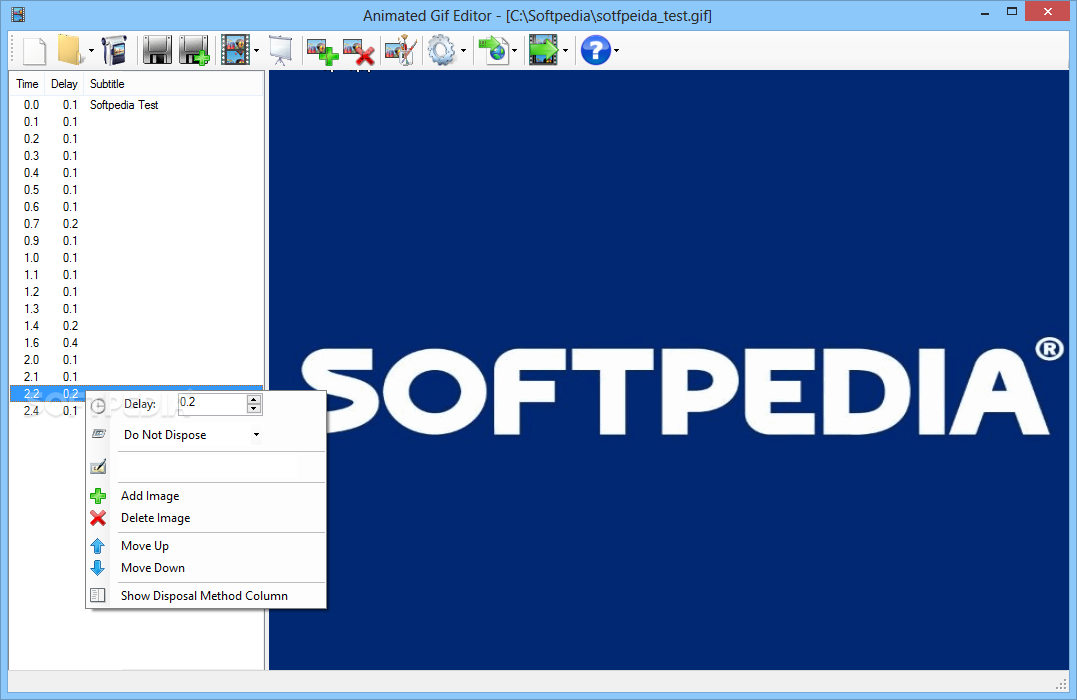Expand the help dropdown arrow
1077x700 pixels.
(x=616, y=50)
